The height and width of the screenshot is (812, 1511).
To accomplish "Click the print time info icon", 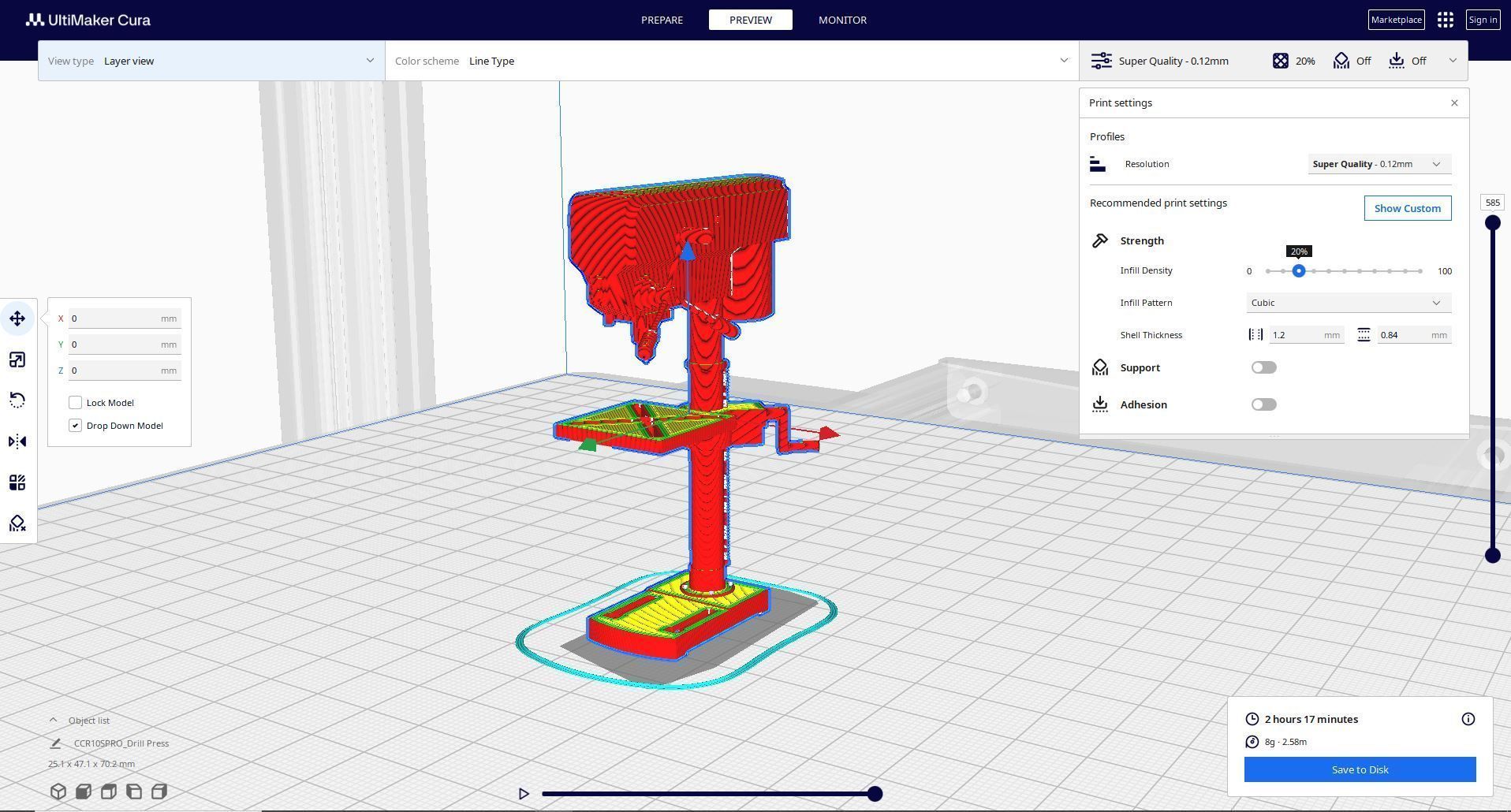I will [1468, 719].
